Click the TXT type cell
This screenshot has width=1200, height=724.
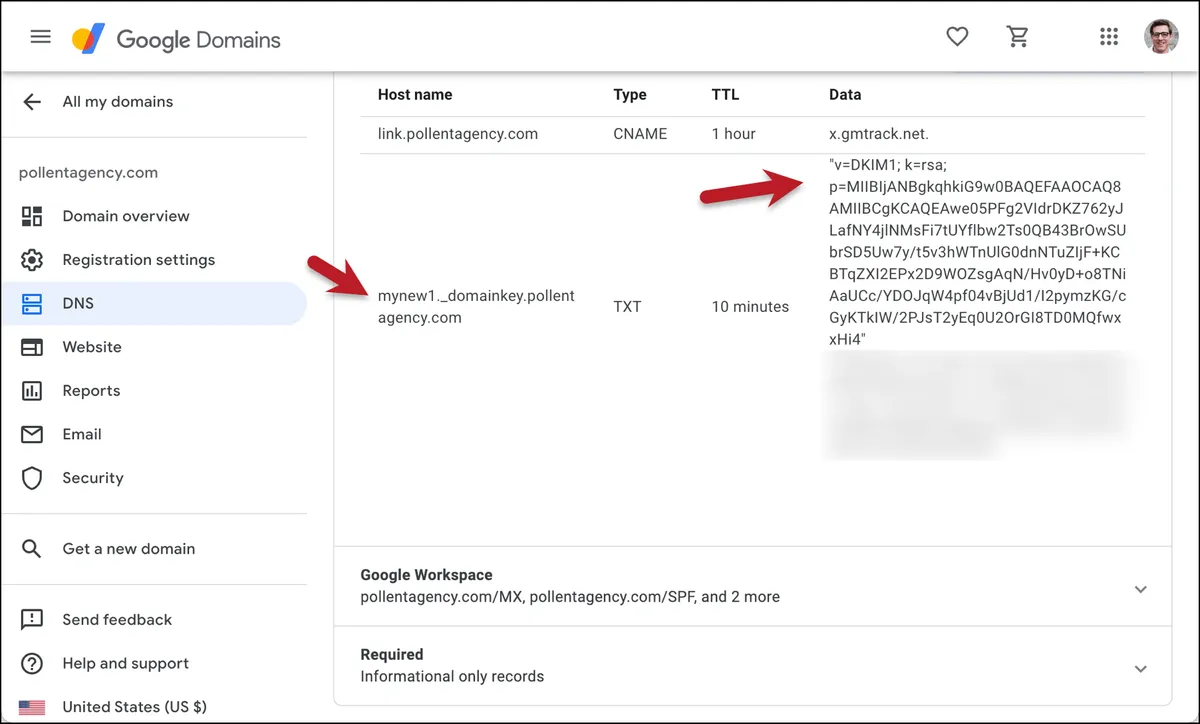click(627, 307)
